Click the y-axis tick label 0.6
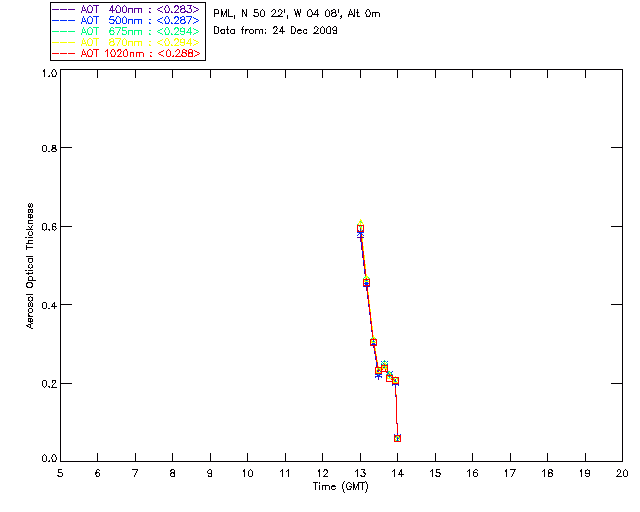640x512 pixels. 49,227
